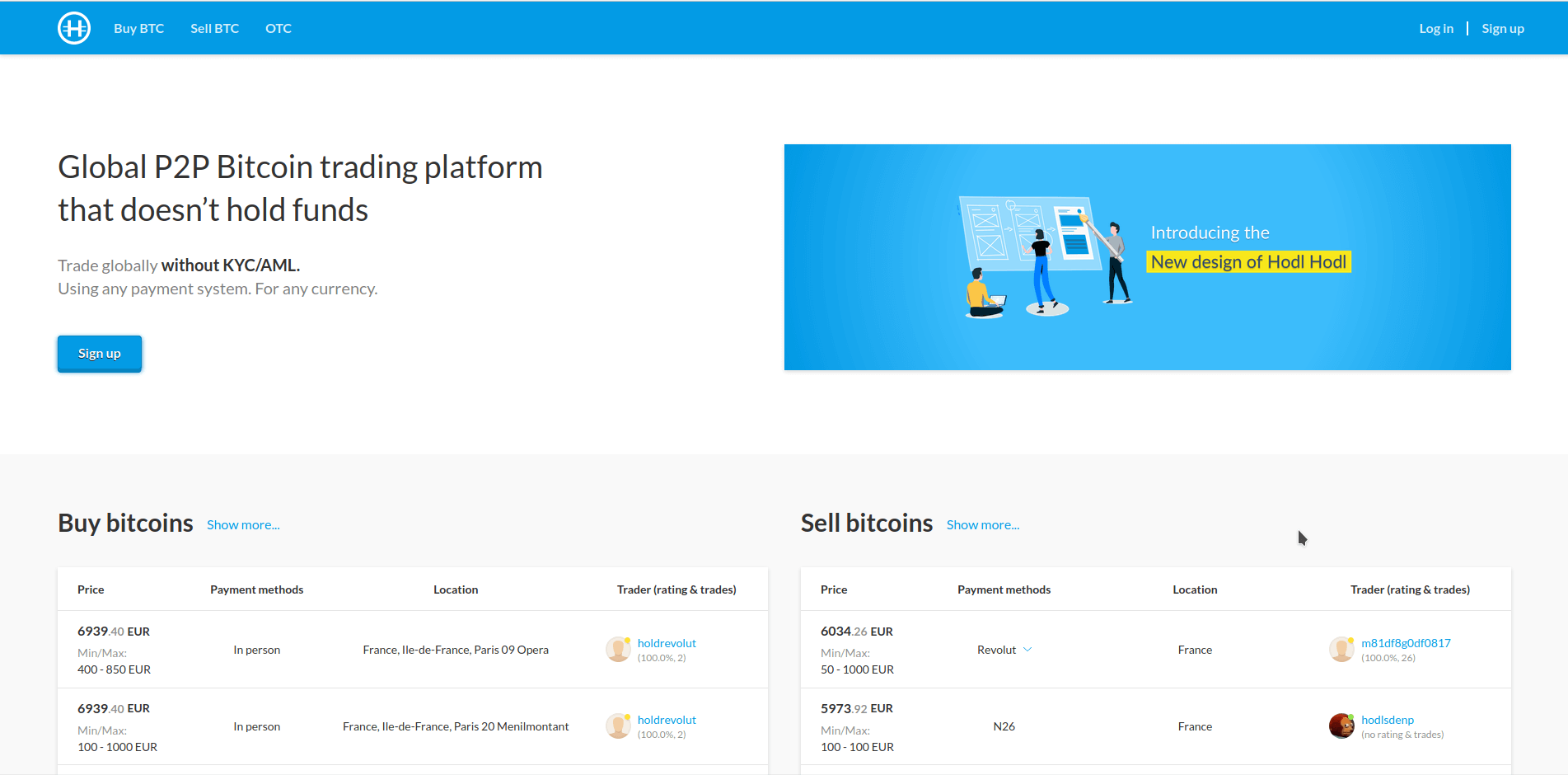Open the Buy BTC menu item
The height and width of the screenshot is (775, 1568).
click(x=138, y=27)
